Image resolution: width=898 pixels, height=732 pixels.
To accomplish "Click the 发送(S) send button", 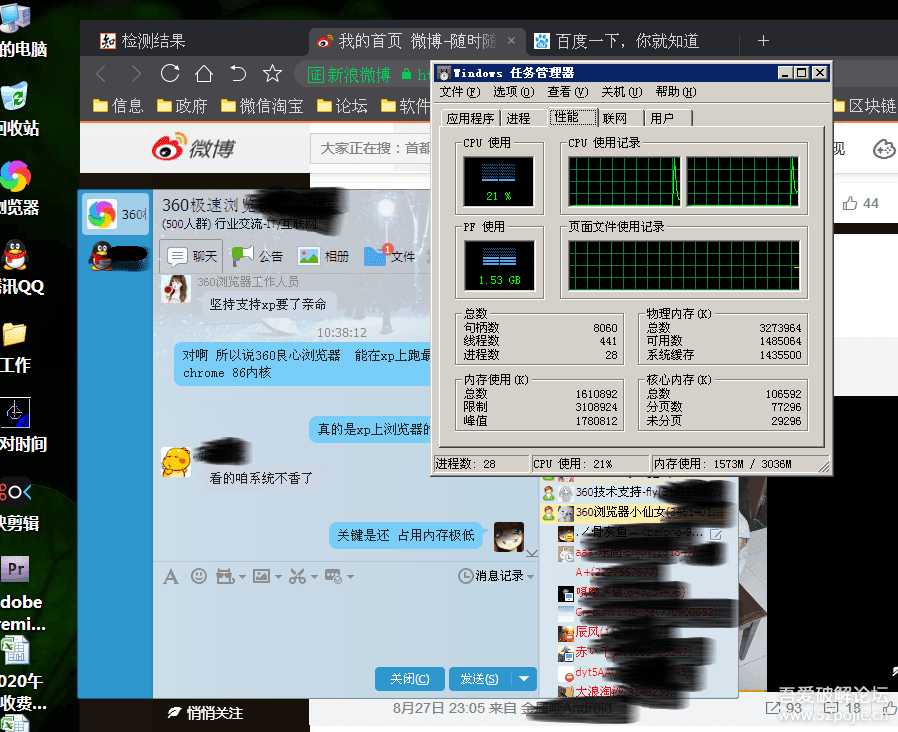I will [x=479, y=679].
